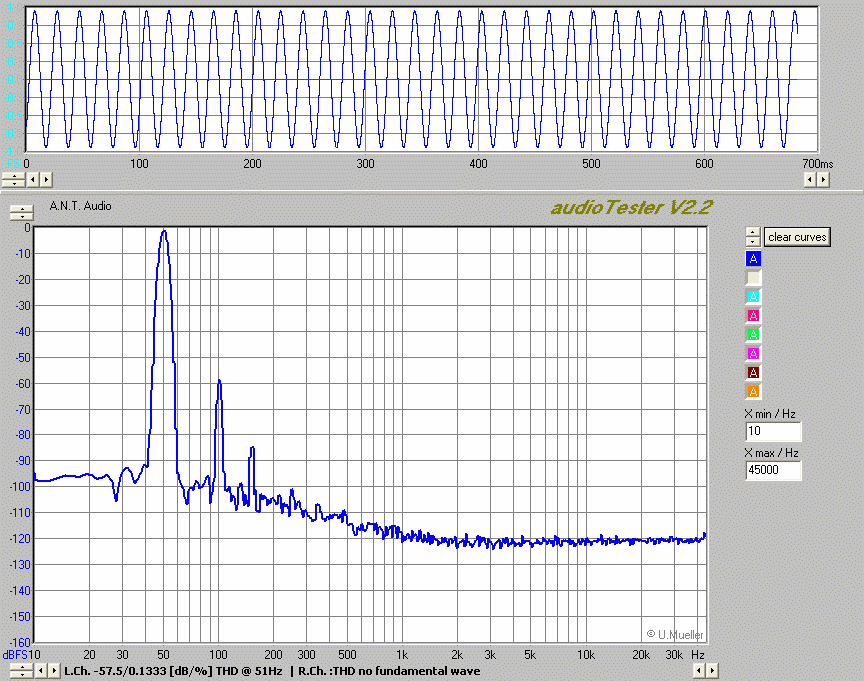Click right arrow below the 700ms label
This screenshot has width=864, height=681.
[x=823, y=179]
